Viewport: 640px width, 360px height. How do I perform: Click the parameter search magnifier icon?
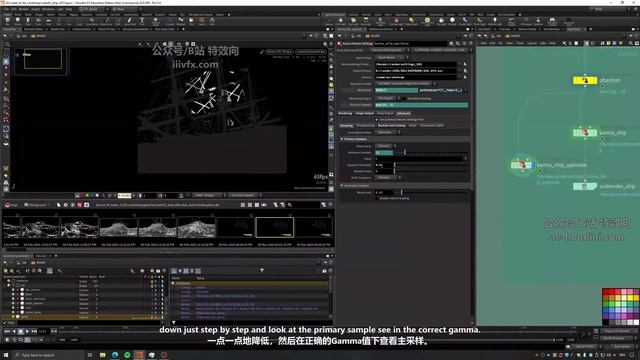458,43
